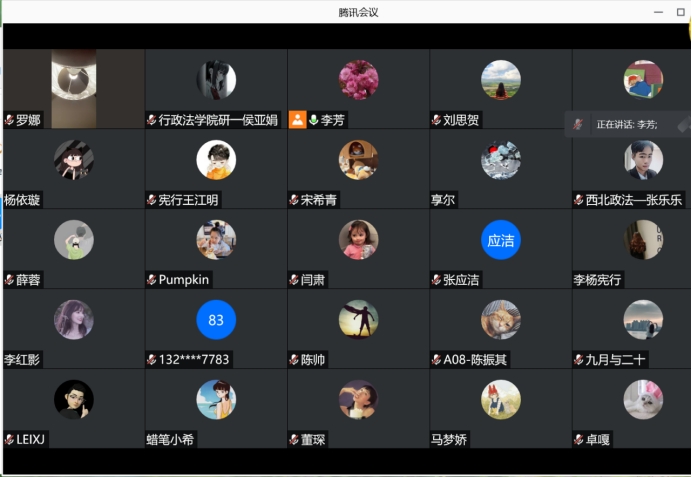This screenshot has width=692, height=477.
Task: Click muted mic icon next to 刘思贺
Action: [x=436, y=120]
